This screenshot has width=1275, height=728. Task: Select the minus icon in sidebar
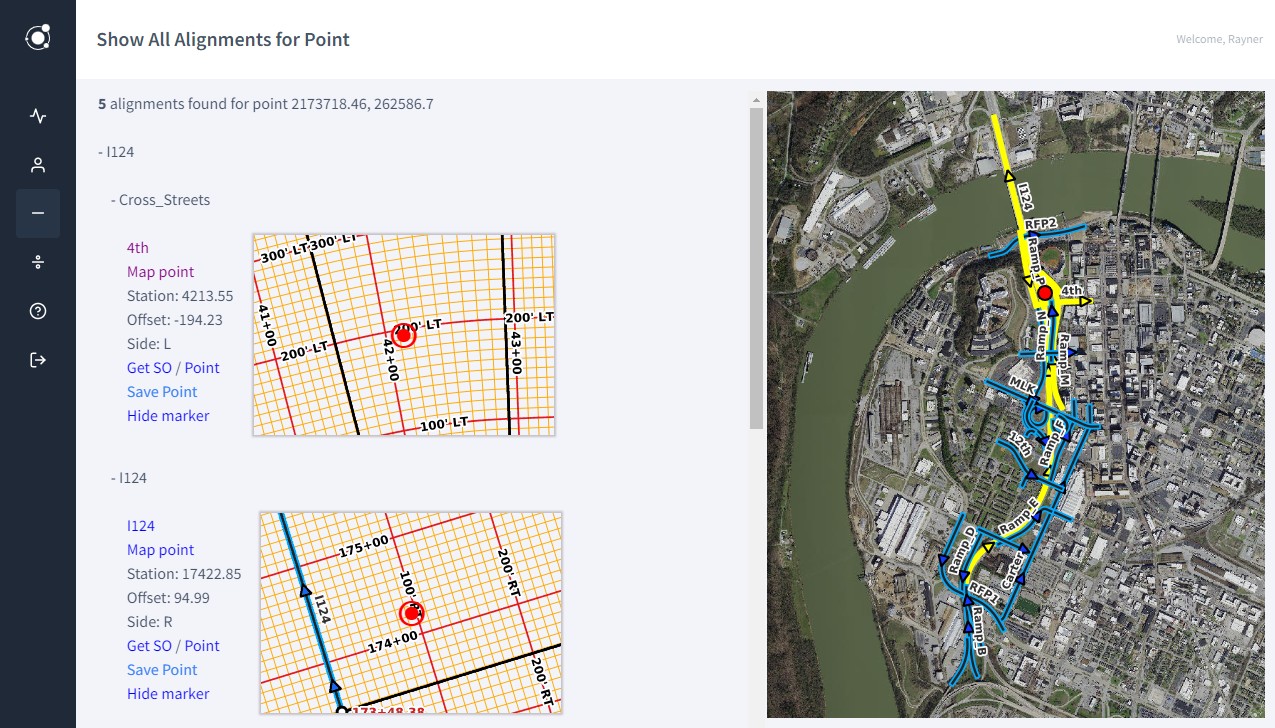[x=38, y=213]
